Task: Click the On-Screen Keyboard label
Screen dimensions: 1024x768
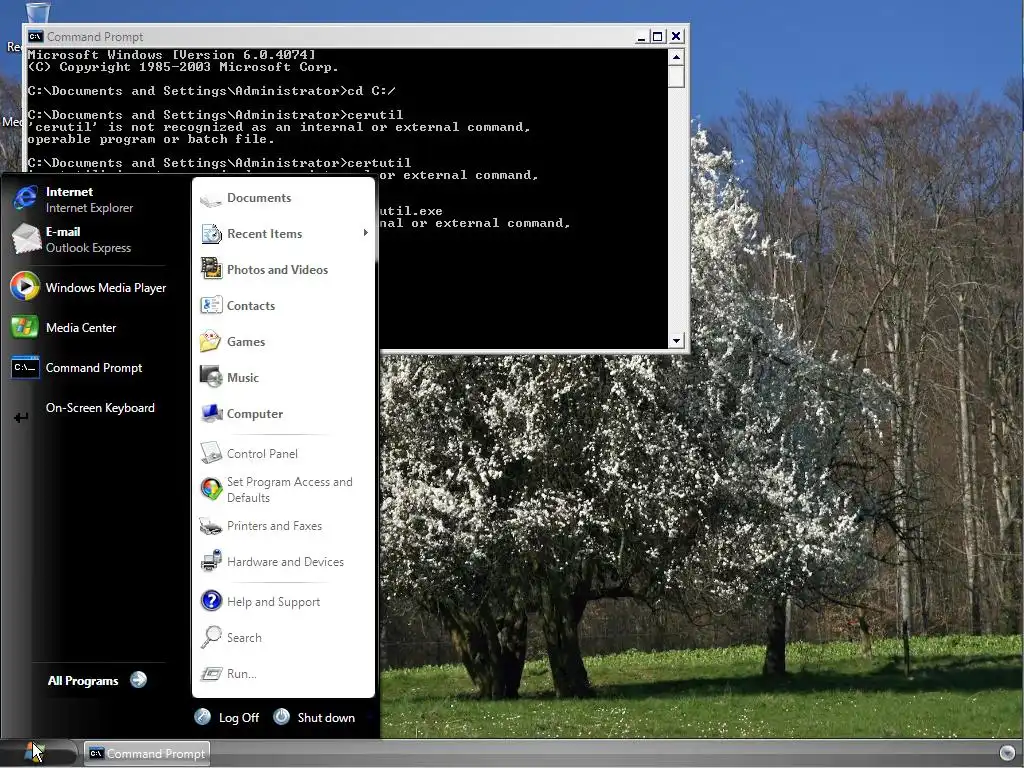Action: pyautogui.click(x=100, y=408)
